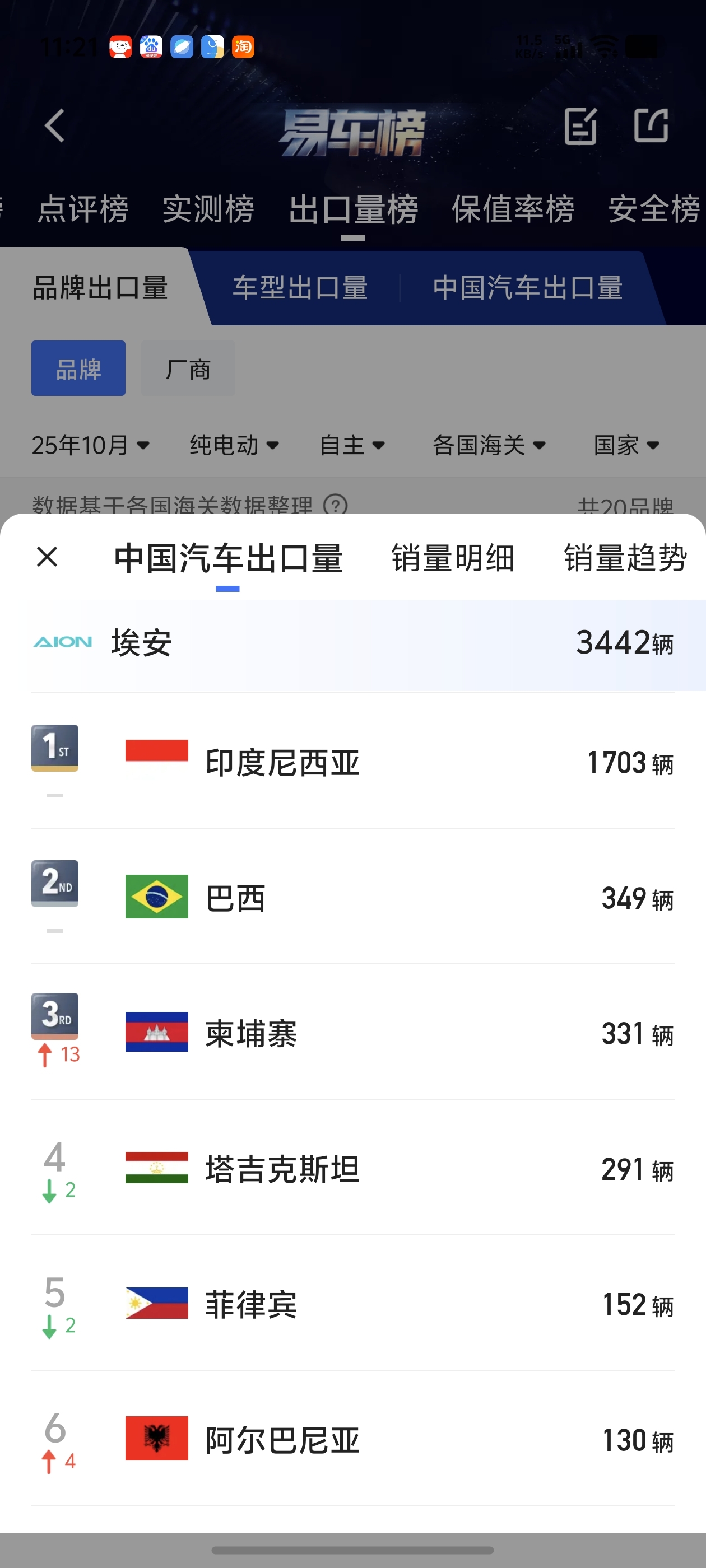The height and width of the screenshot is (1568, 706).
Task: Tap the AION brand logo
Action: 63,642
